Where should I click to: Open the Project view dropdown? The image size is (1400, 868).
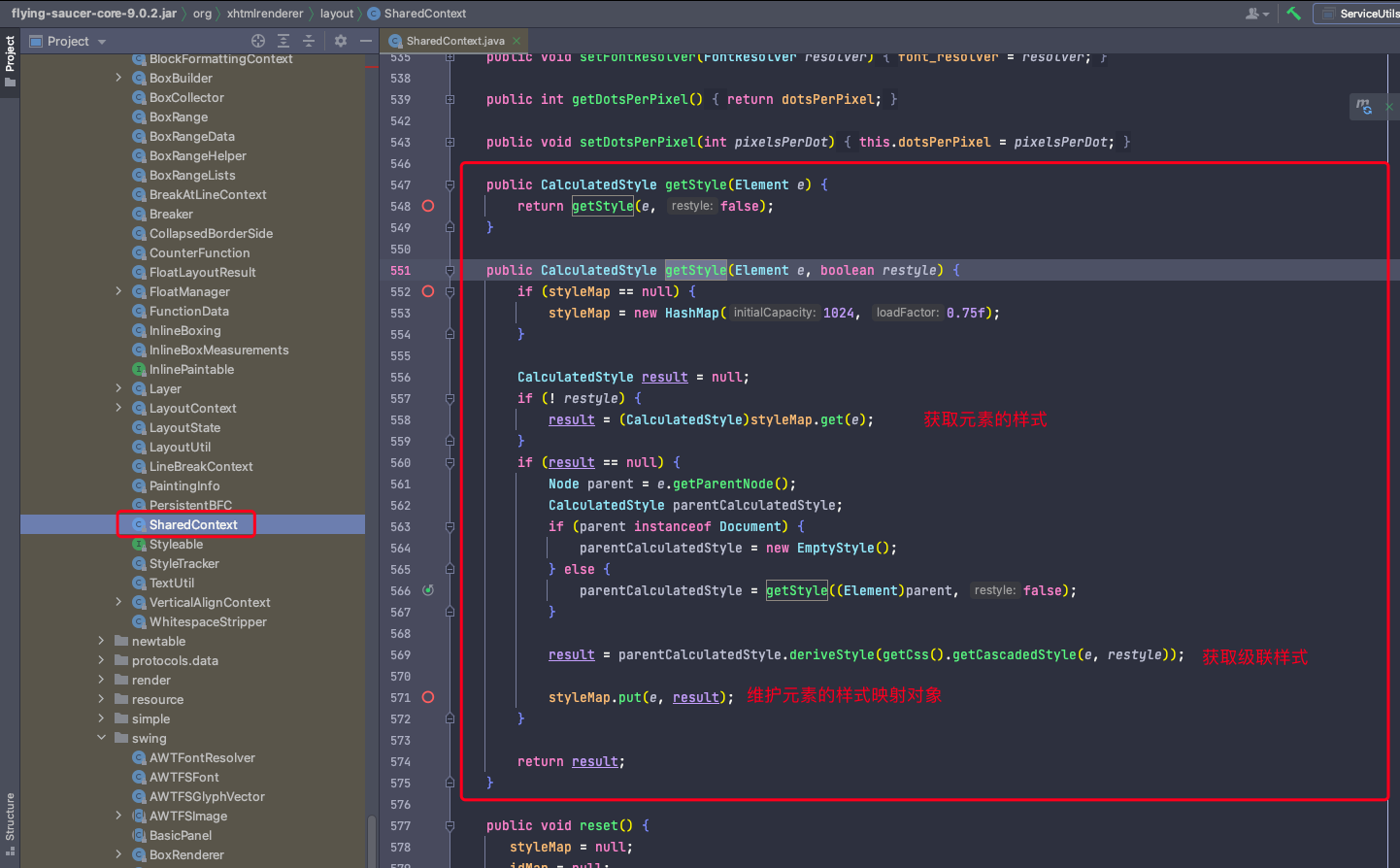pos(102,42)
